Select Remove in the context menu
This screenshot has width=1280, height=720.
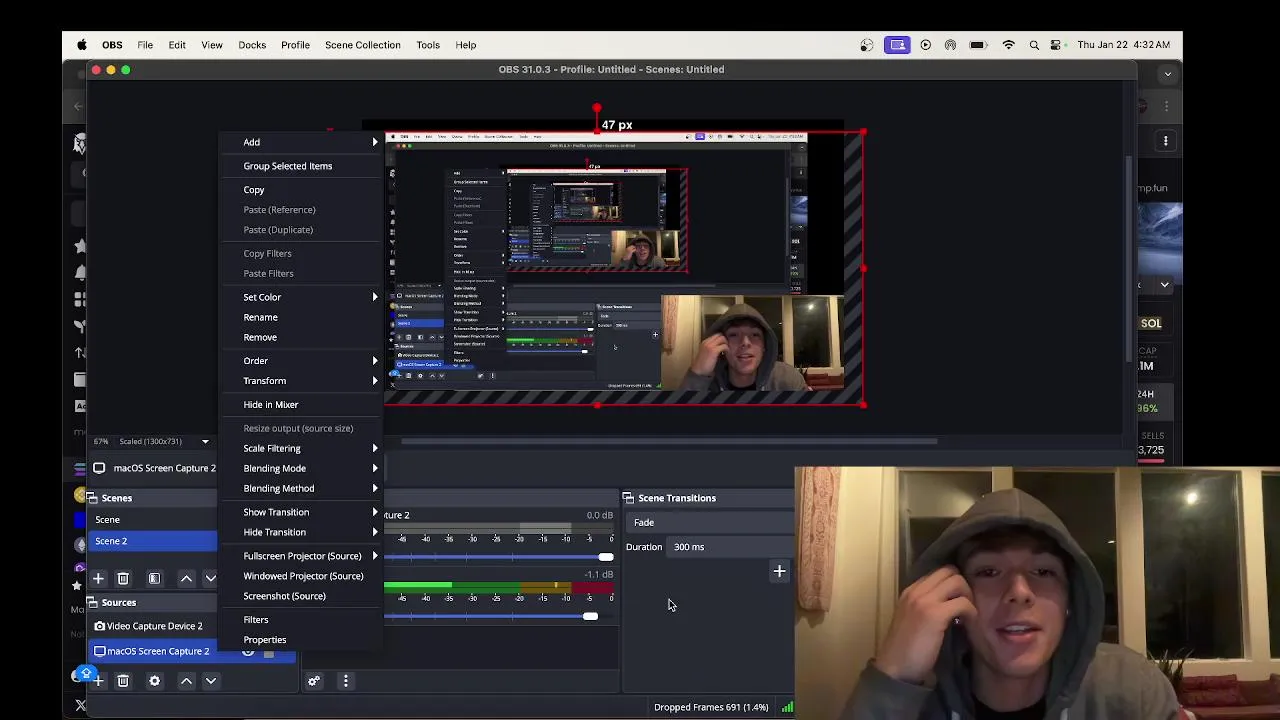pyautogui.click(x=260, y=337)
